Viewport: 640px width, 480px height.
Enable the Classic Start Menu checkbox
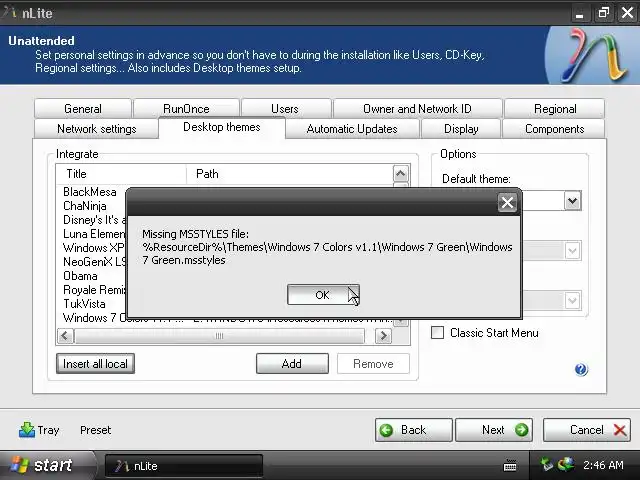point(438,333)
